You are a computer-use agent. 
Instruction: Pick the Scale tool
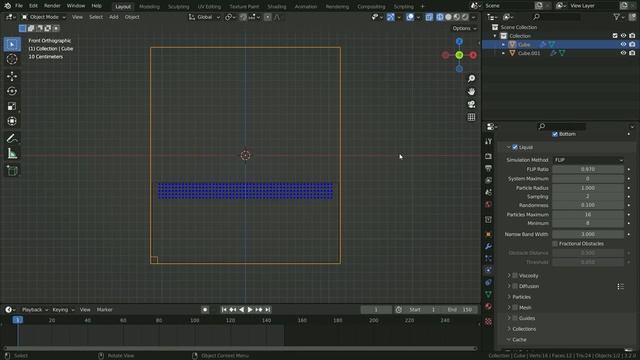point(12,106)
